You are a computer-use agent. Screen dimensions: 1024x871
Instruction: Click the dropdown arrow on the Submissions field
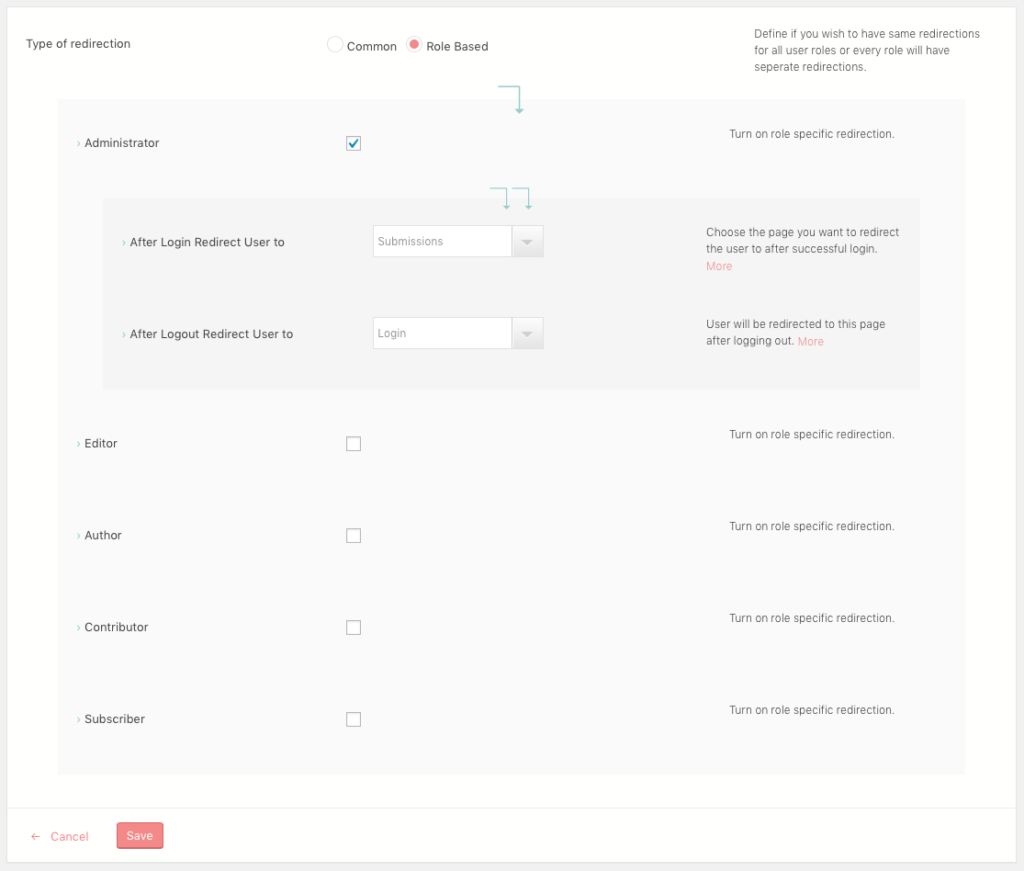click(x=527, y=241)
